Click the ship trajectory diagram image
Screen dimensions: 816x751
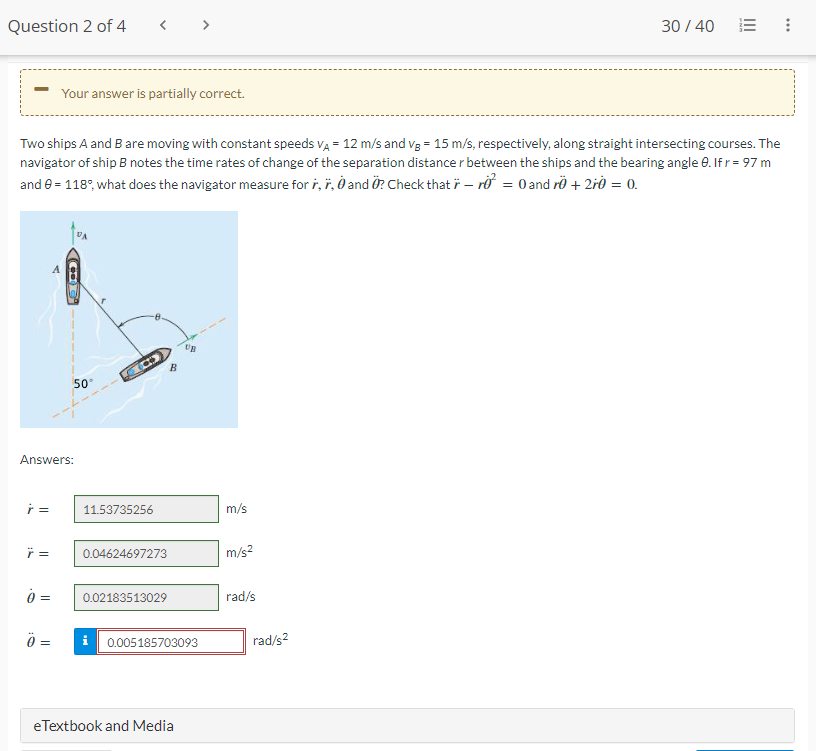[x=129, y=318]
